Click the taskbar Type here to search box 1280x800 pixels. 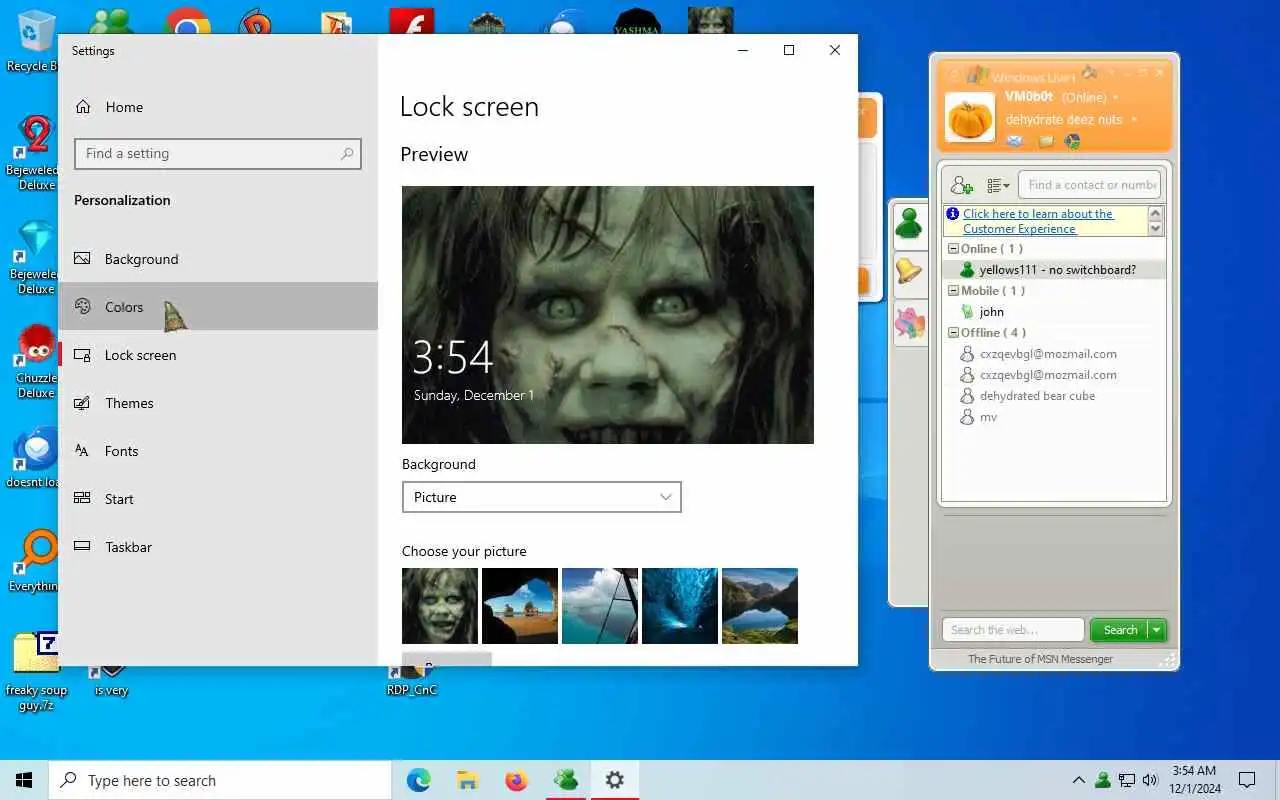[220, 780]
